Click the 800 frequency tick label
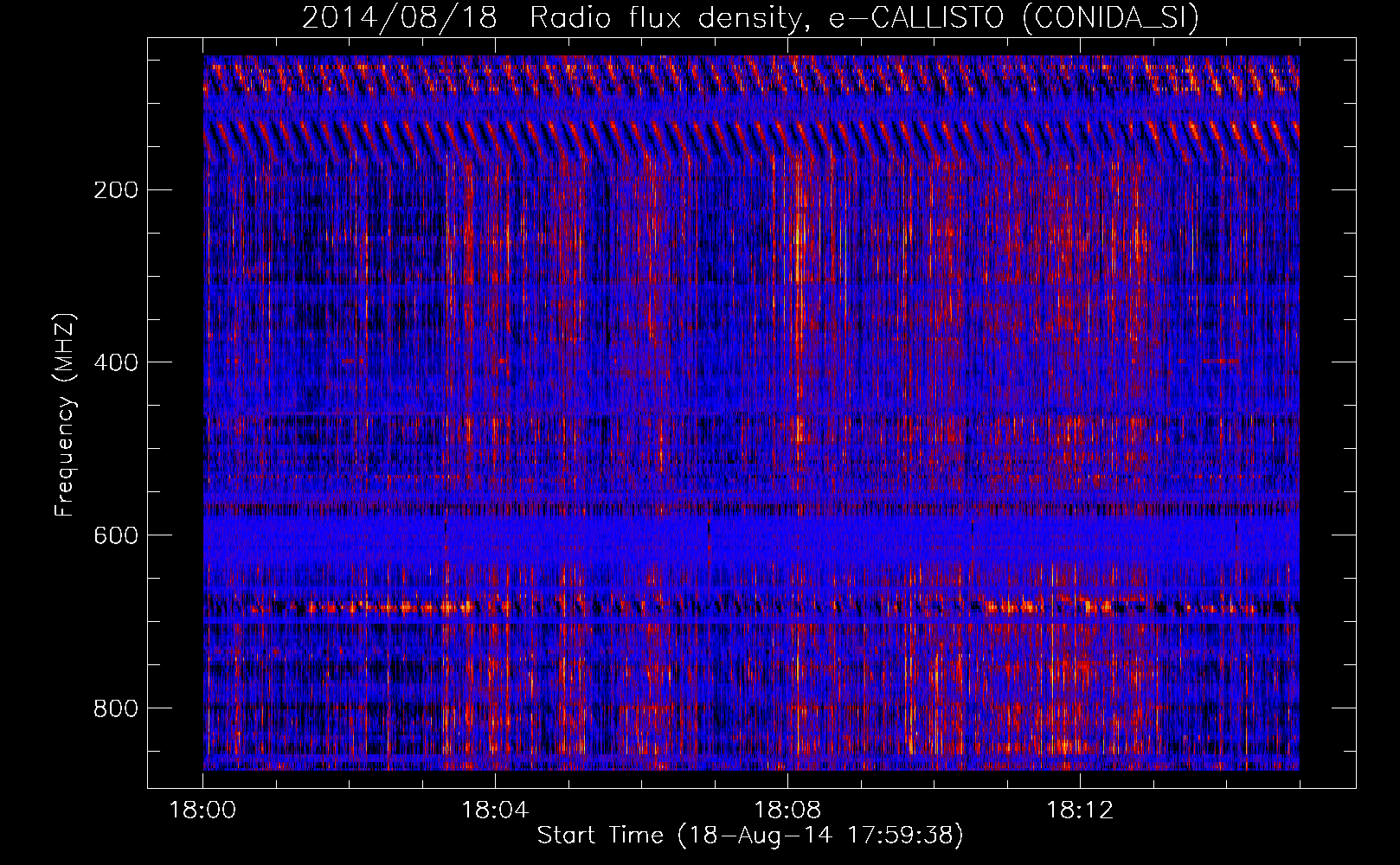The height and width of the screenshot is (865, 1400). tap(116, 708)
